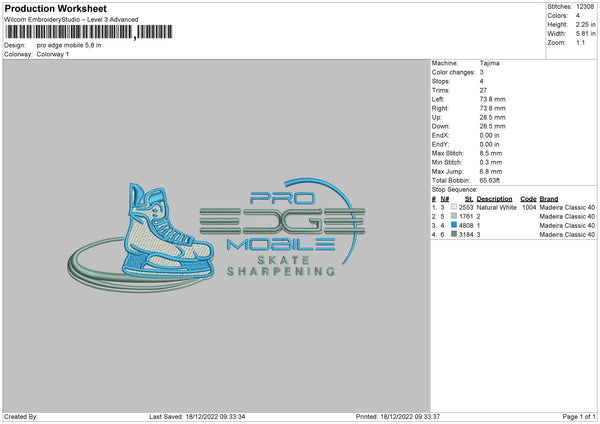Click the barcode under the worksheet title
Screen dimensions: 600x424
(x=89, y=32)
